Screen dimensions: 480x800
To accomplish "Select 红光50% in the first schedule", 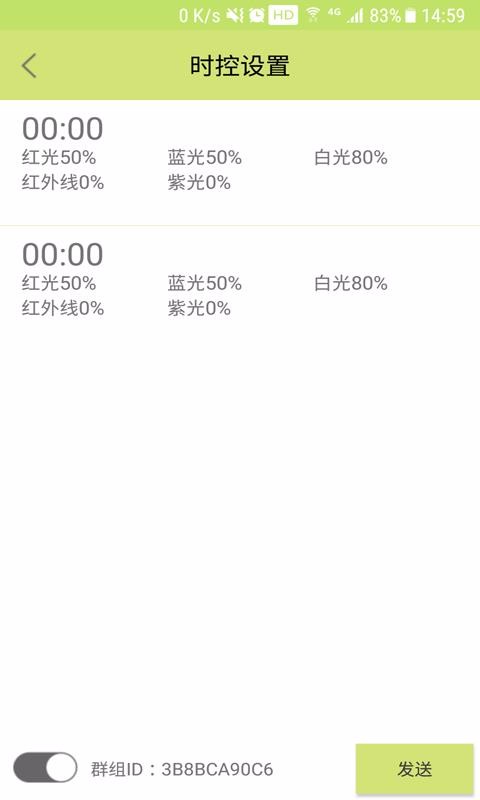I will tap(59, 157).
